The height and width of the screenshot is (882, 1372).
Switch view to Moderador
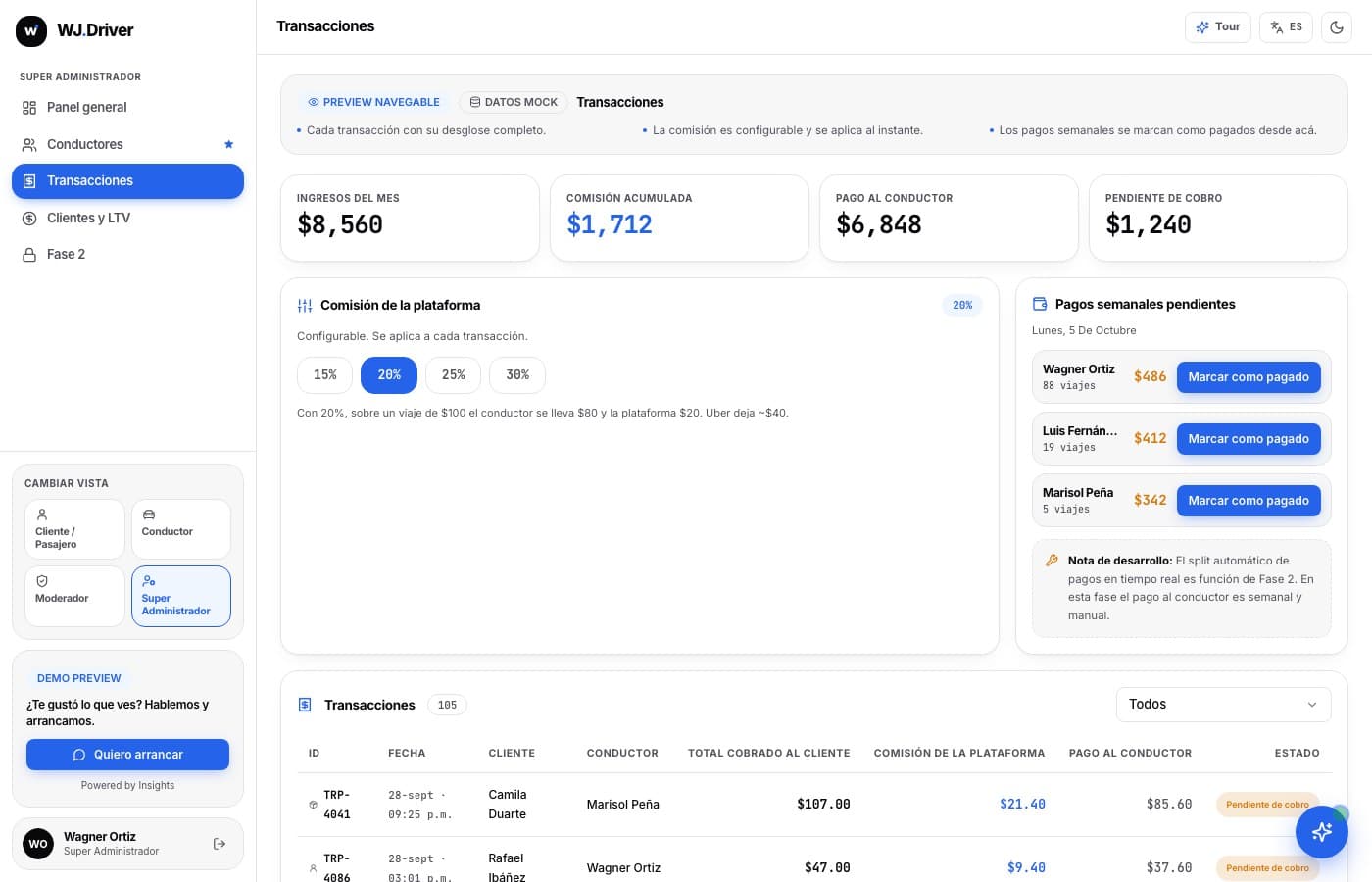(x=74, y=596)
